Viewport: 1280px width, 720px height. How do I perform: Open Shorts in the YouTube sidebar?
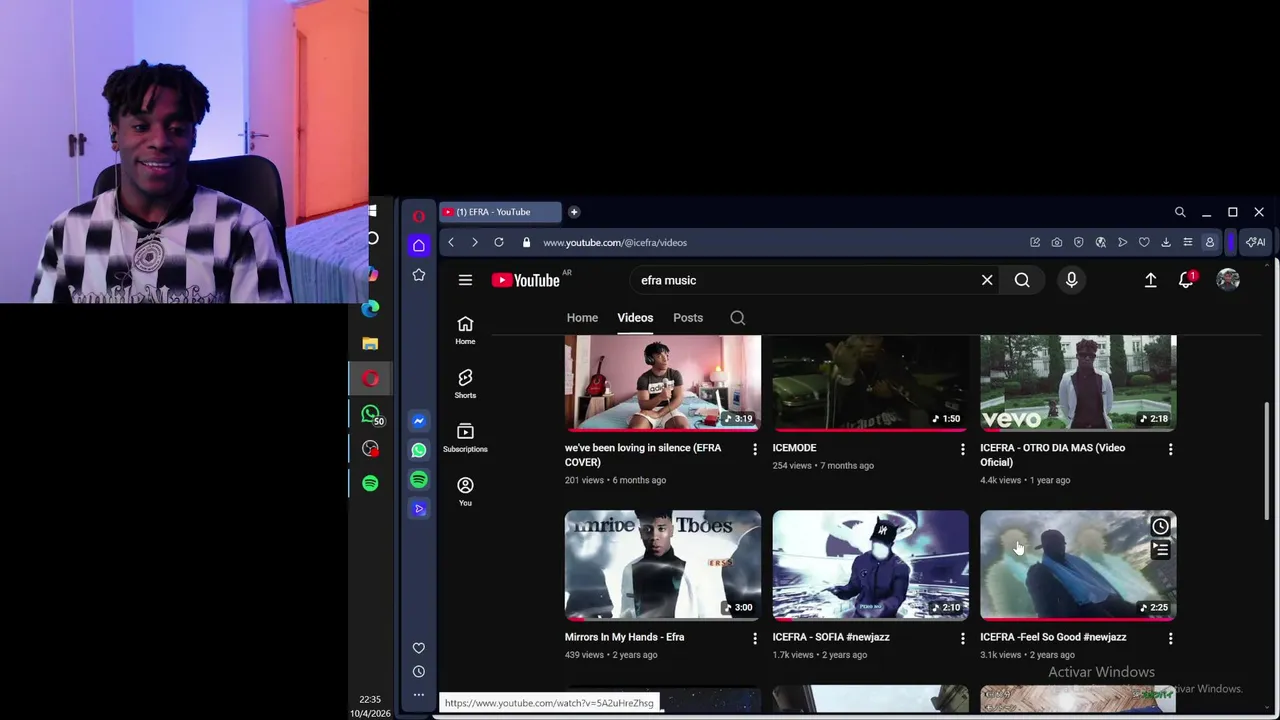point(465,384)
